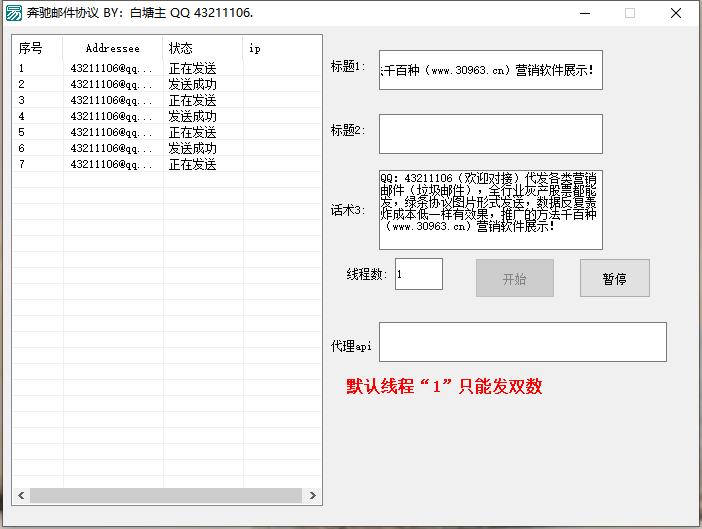Click 发送成功 status in row 4
This screenshot has height=529, width=702.
[x=193, y=117]
